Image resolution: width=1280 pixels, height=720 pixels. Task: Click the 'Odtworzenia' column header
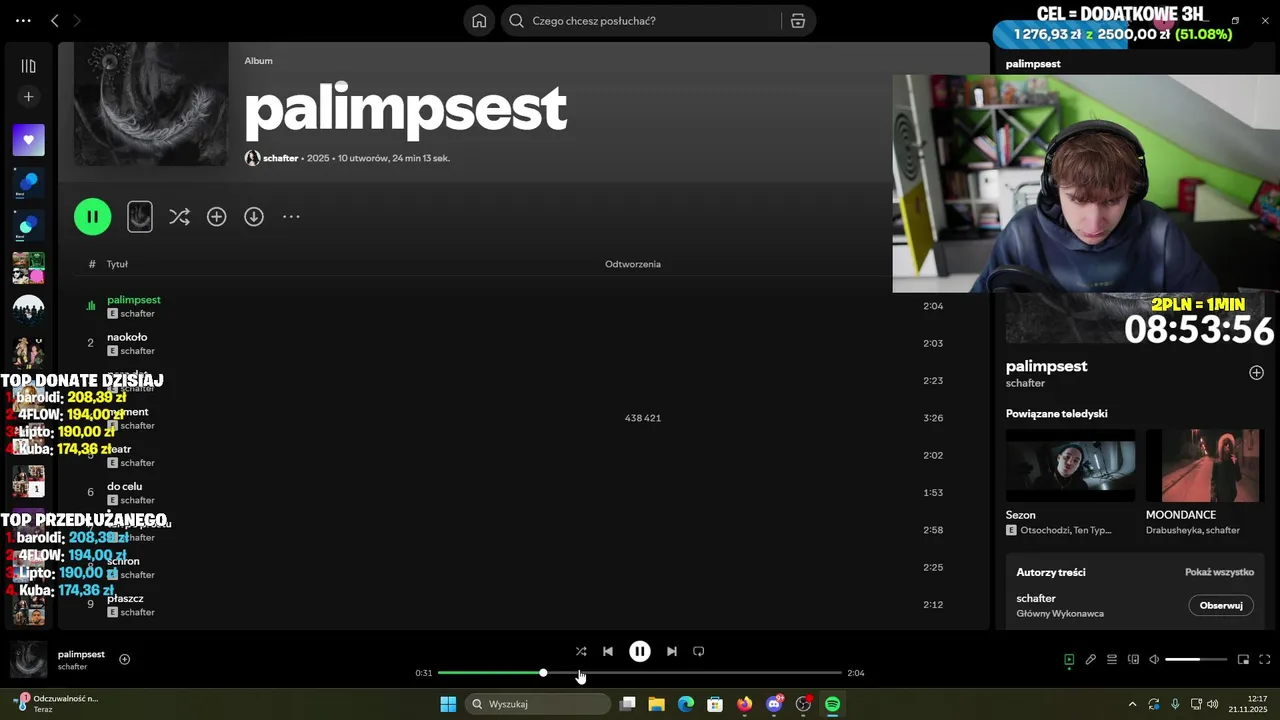pos(633,264)
